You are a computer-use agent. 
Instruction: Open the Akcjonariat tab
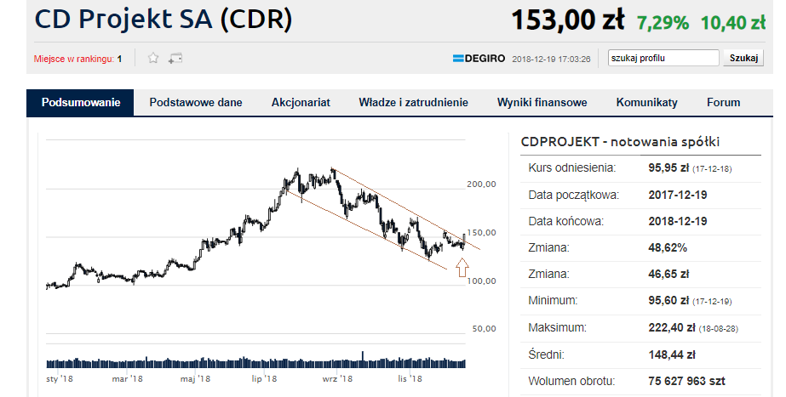point(301,102)
